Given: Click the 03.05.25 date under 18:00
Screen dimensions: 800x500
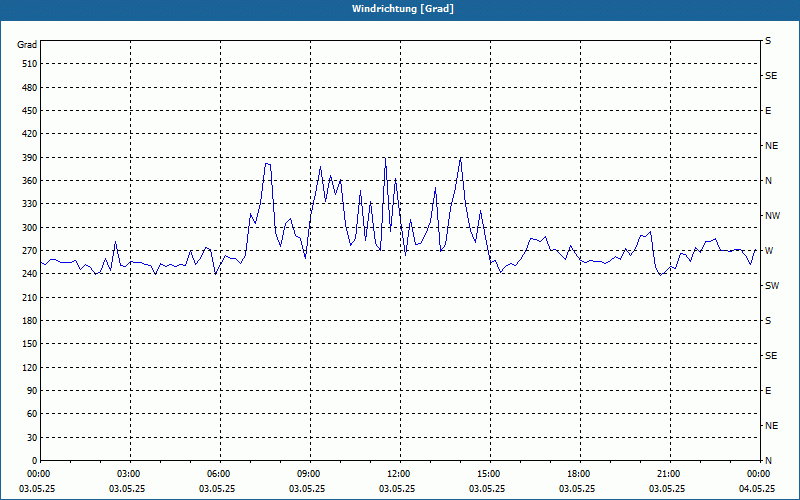Looking at the screenshot, I should tap(577, 488).
